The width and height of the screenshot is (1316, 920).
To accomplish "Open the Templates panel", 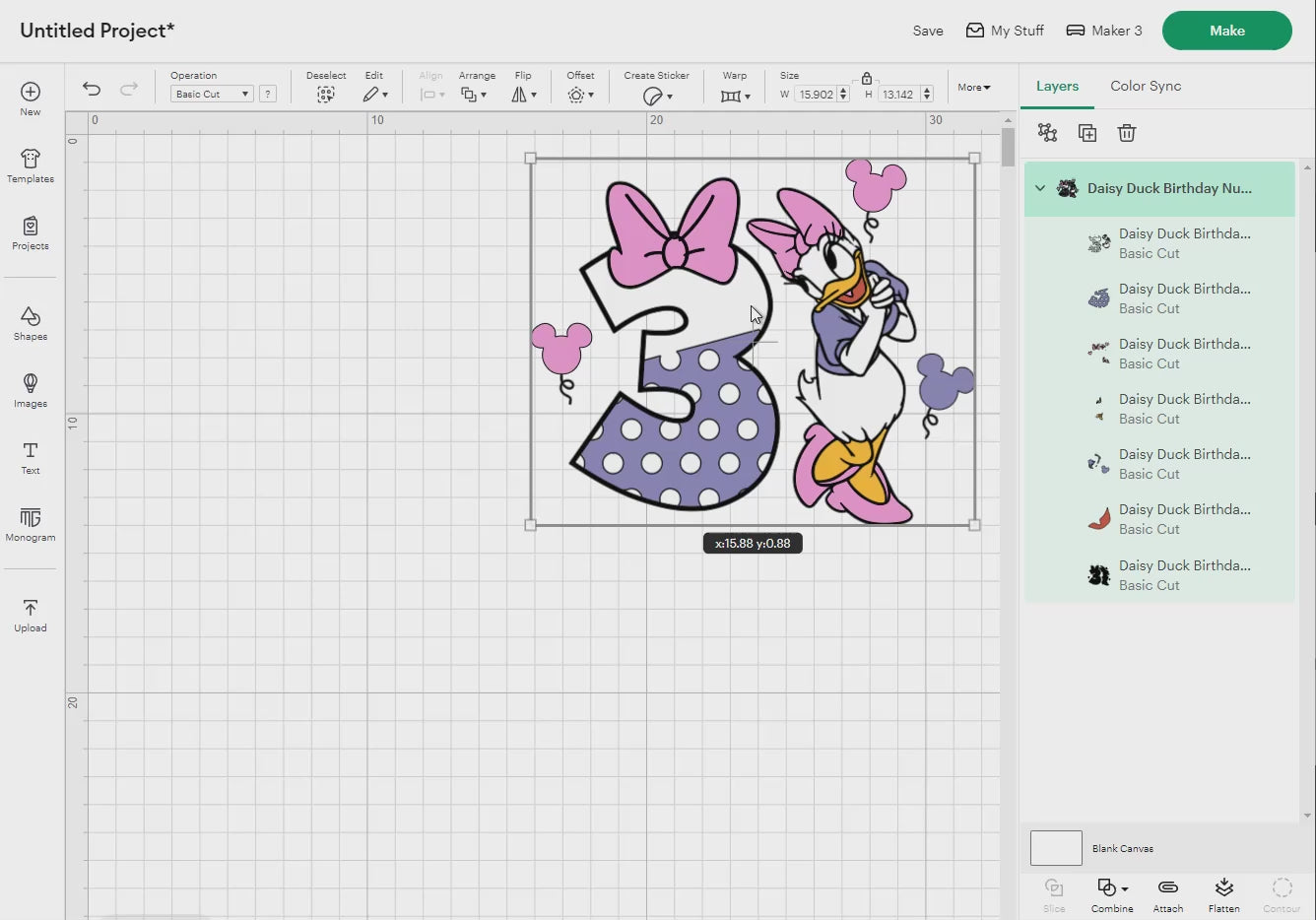I will coord(31,165).
